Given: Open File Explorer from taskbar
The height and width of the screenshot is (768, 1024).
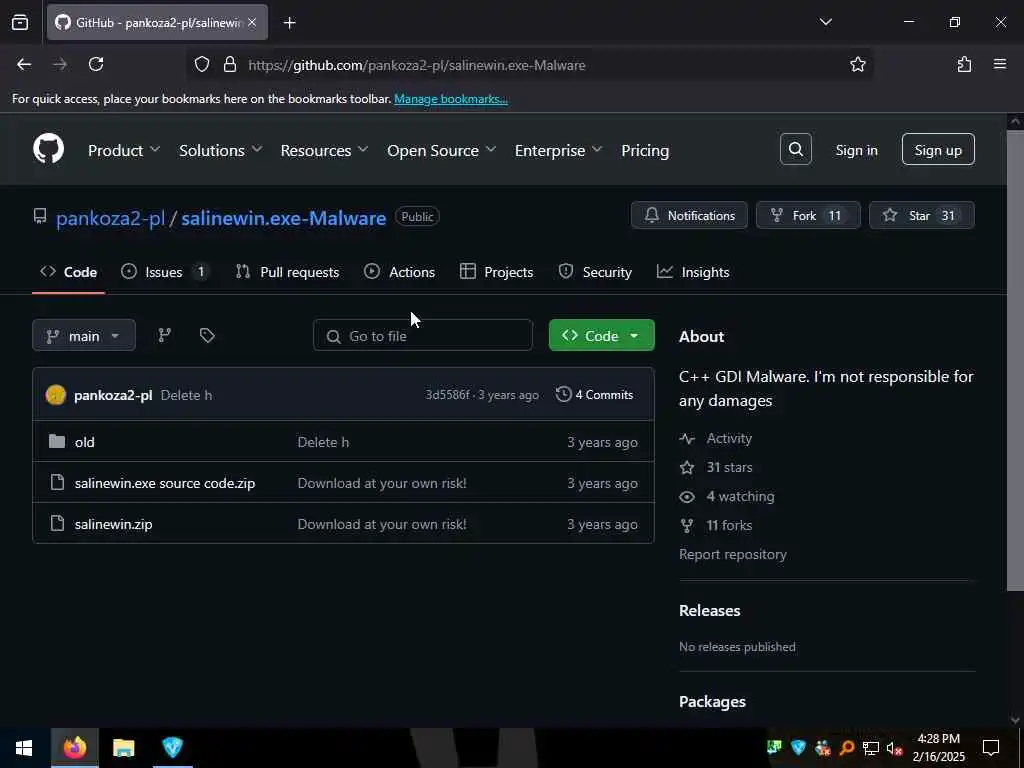Looking at the screenshot, I should [x=123, y=747].
